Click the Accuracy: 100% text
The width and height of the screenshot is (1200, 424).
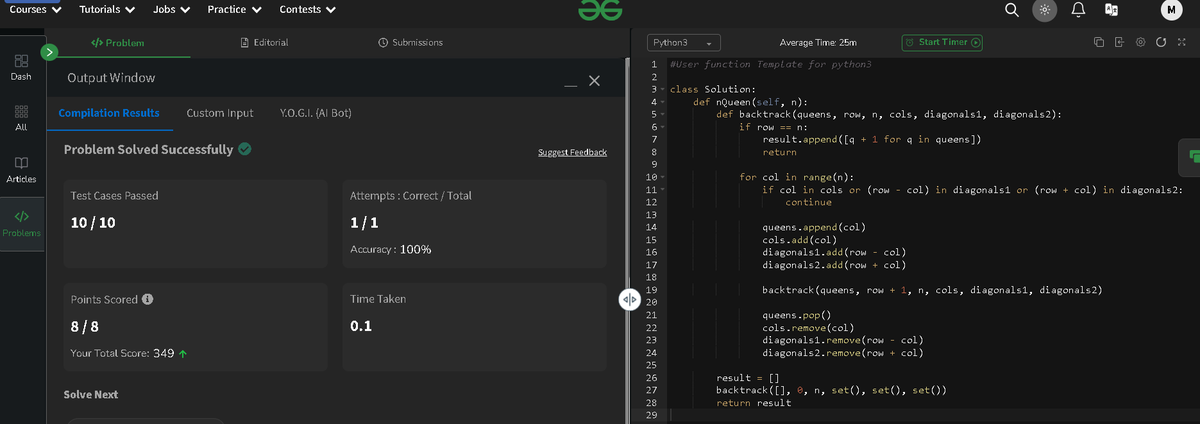pyautogui.click(x=391, y=249)
